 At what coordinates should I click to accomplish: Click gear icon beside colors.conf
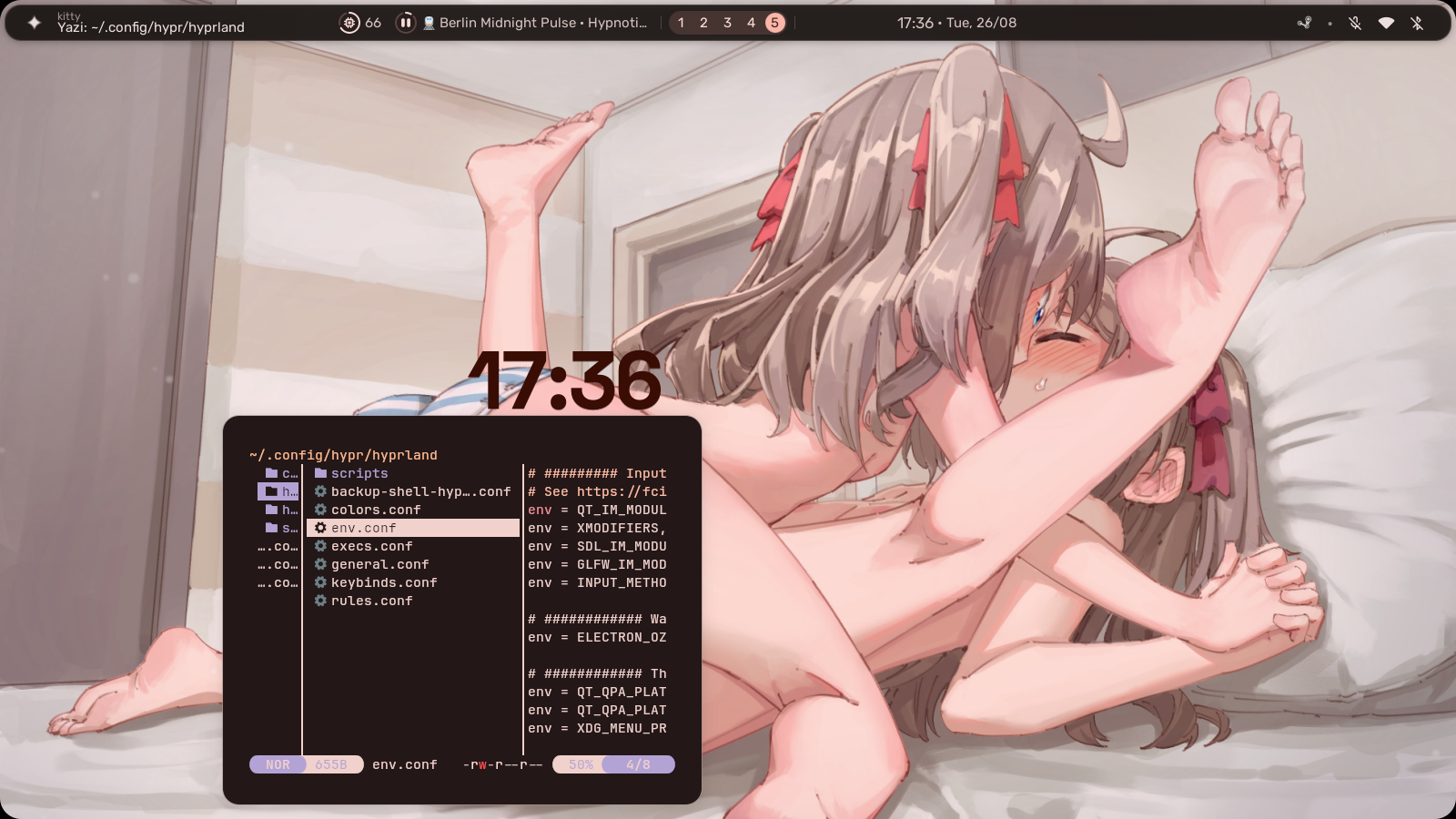click(x=320, y=510)
